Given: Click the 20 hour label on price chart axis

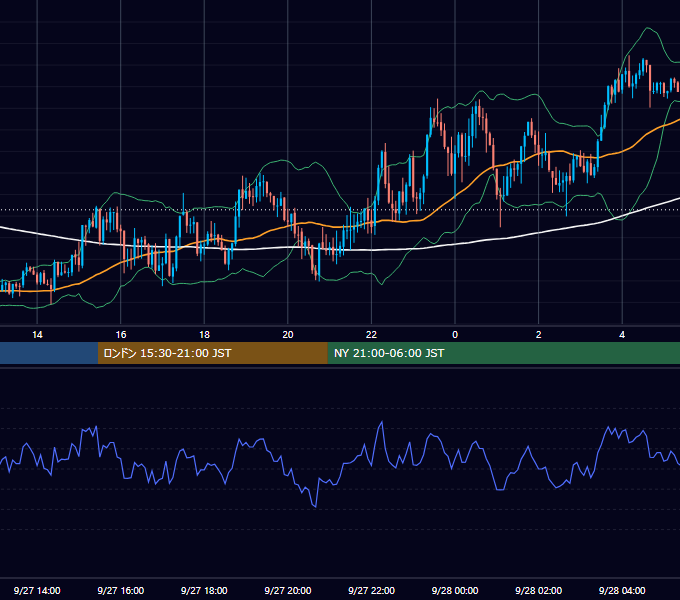Looking at the screenshot, I should coord(288,335).
